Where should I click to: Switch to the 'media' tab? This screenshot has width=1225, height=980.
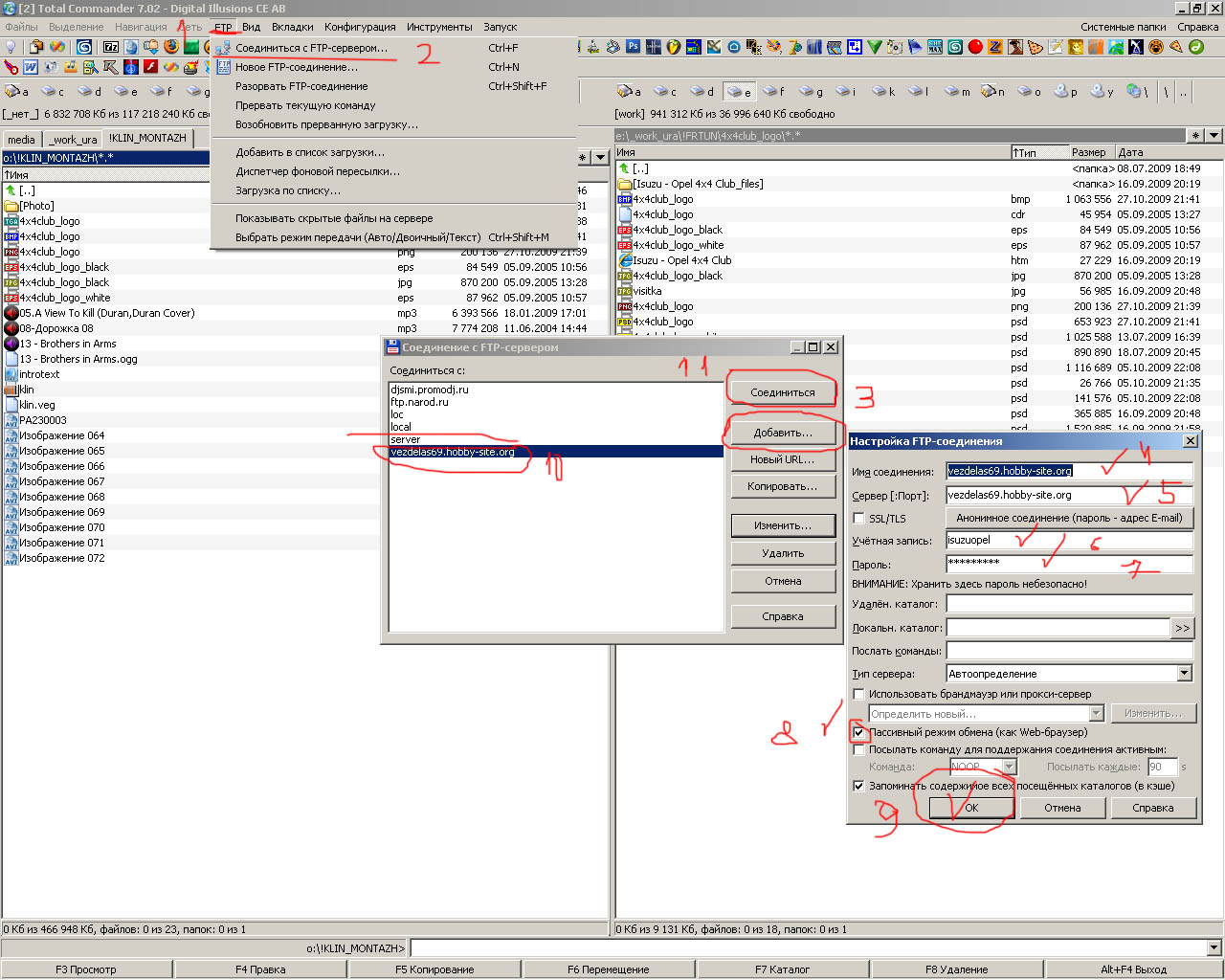point(21,140)
